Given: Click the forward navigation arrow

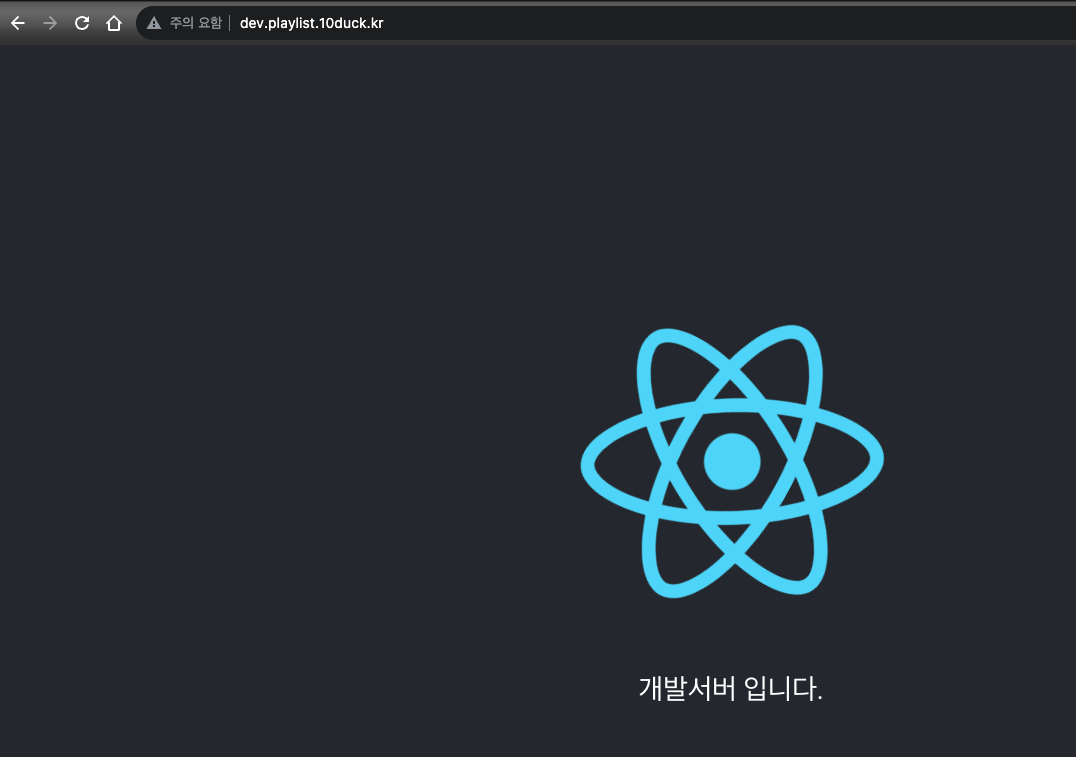Looking at the screenshot, I should [x=50, y=23].
